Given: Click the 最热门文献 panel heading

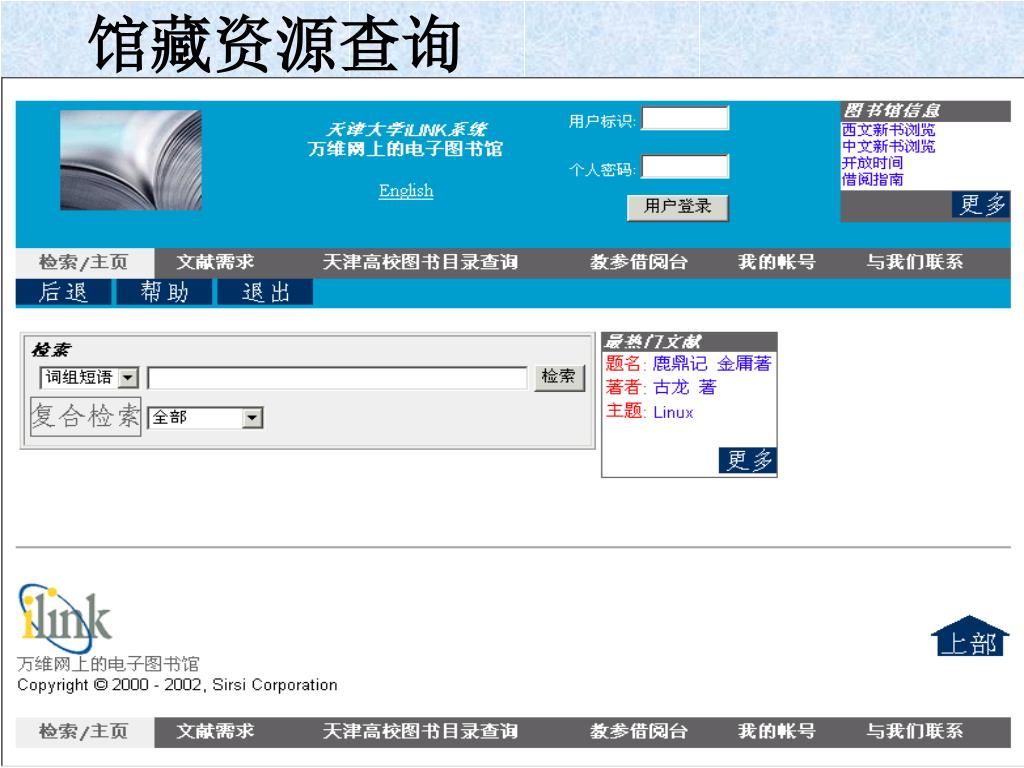Looking at the screenshot, I should (652, 342).
